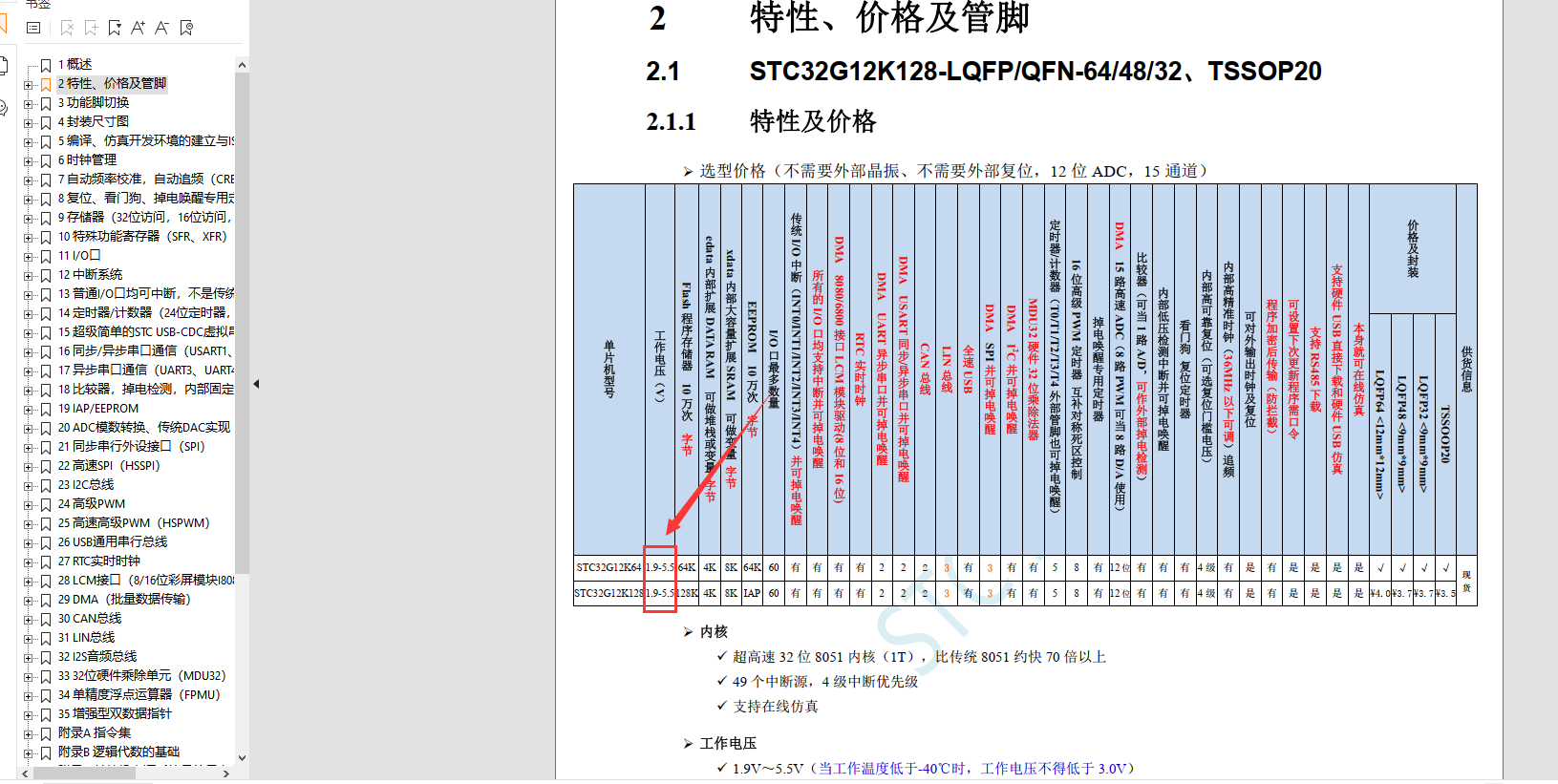Select bookmark '26 USB通用串行总线'
Viewport: 1558px width, 784px height.
113,541
